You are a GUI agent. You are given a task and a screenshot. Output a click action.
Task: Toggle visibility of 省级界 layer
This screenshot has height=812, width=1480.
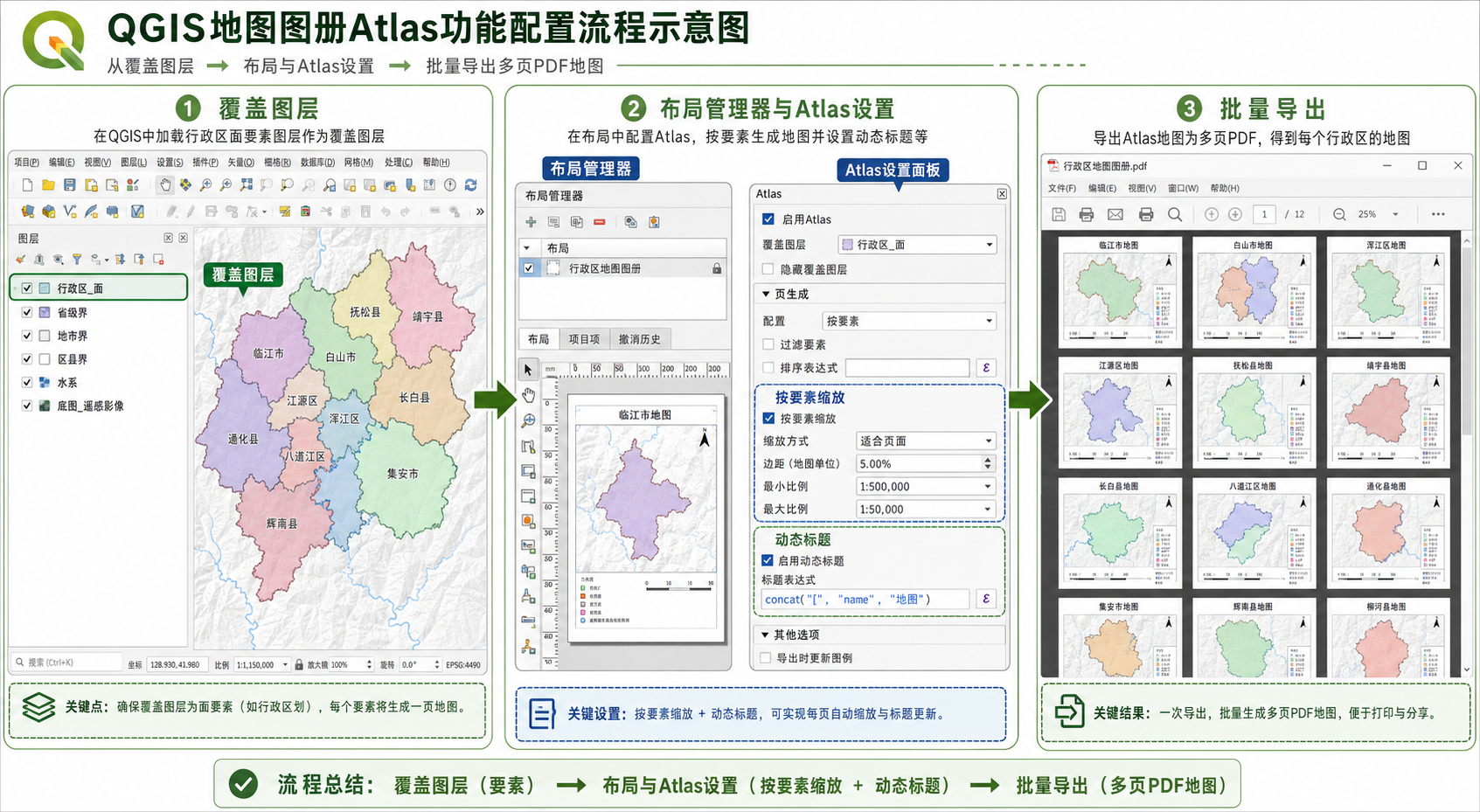click(x=27, y=312)
